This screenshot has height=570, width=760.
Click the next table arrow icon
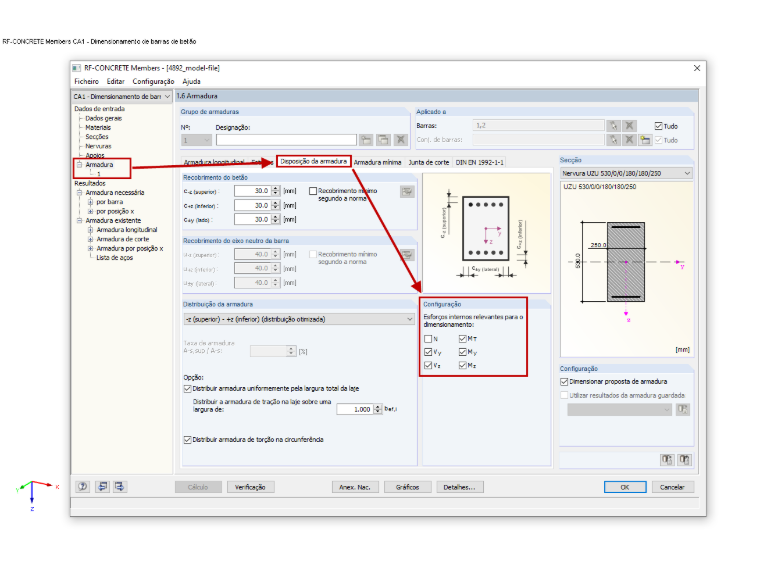point(120,487)
